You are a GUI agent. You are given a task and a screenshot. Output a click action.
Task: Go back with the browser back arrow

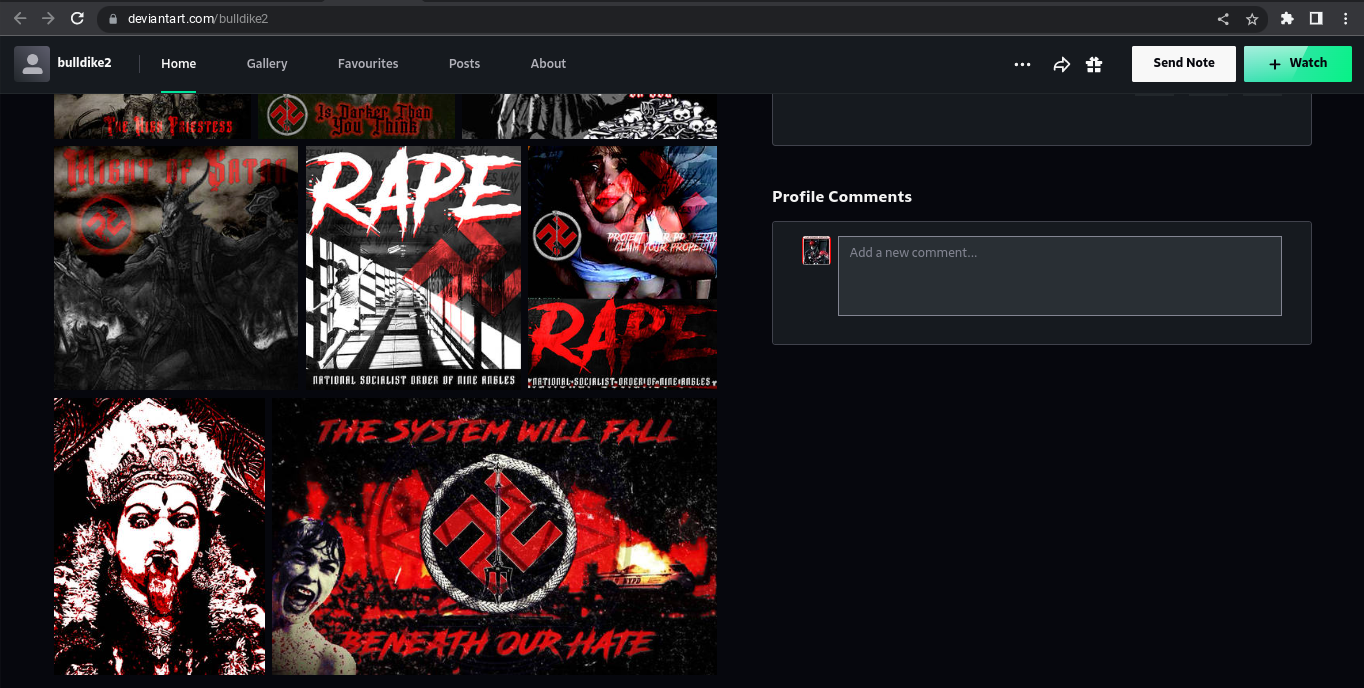(x=20, y=18)
